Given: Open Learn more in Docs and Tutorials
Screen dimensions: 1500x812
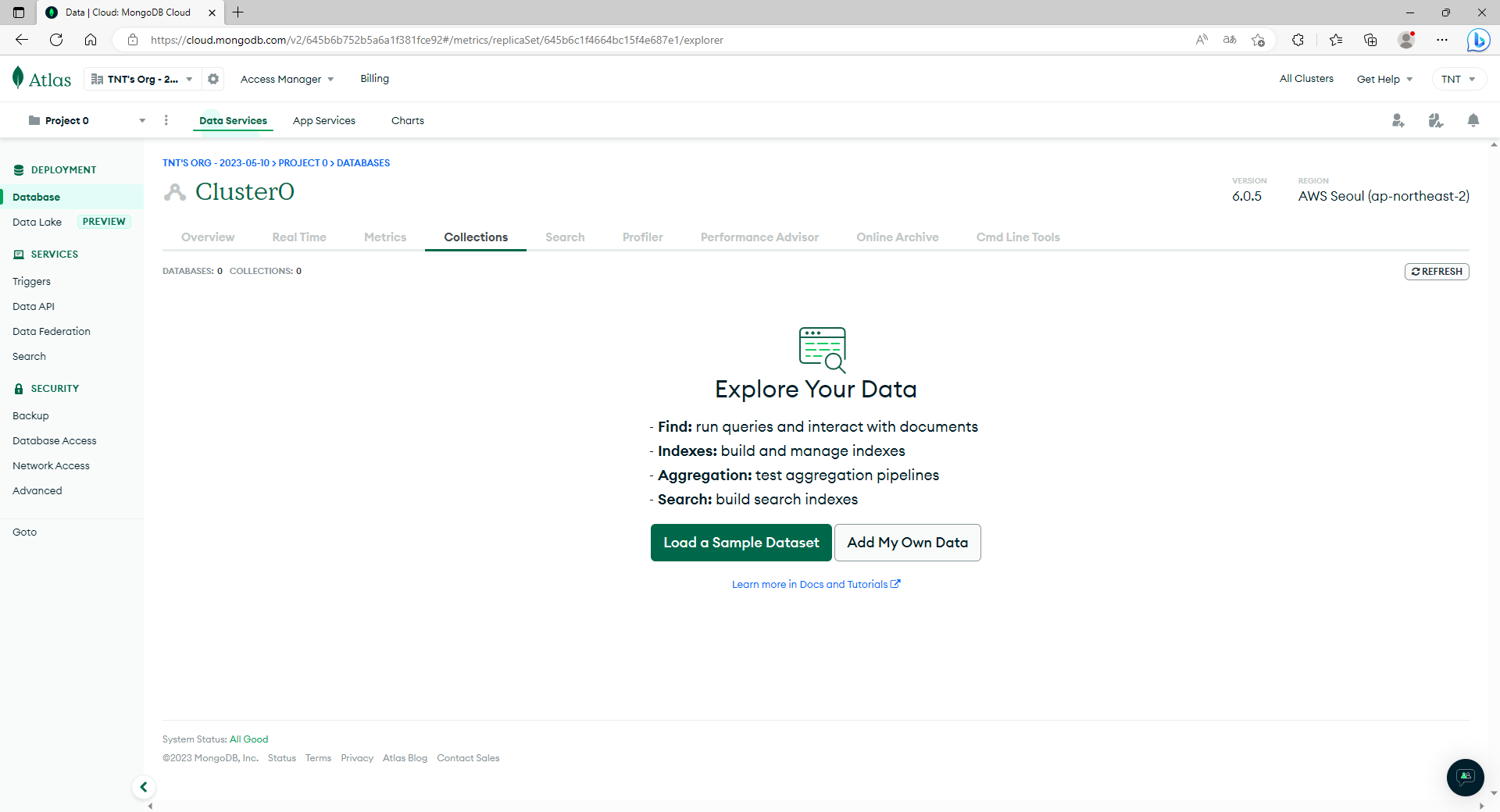Looking at the screenshot, I should (816, 584).
